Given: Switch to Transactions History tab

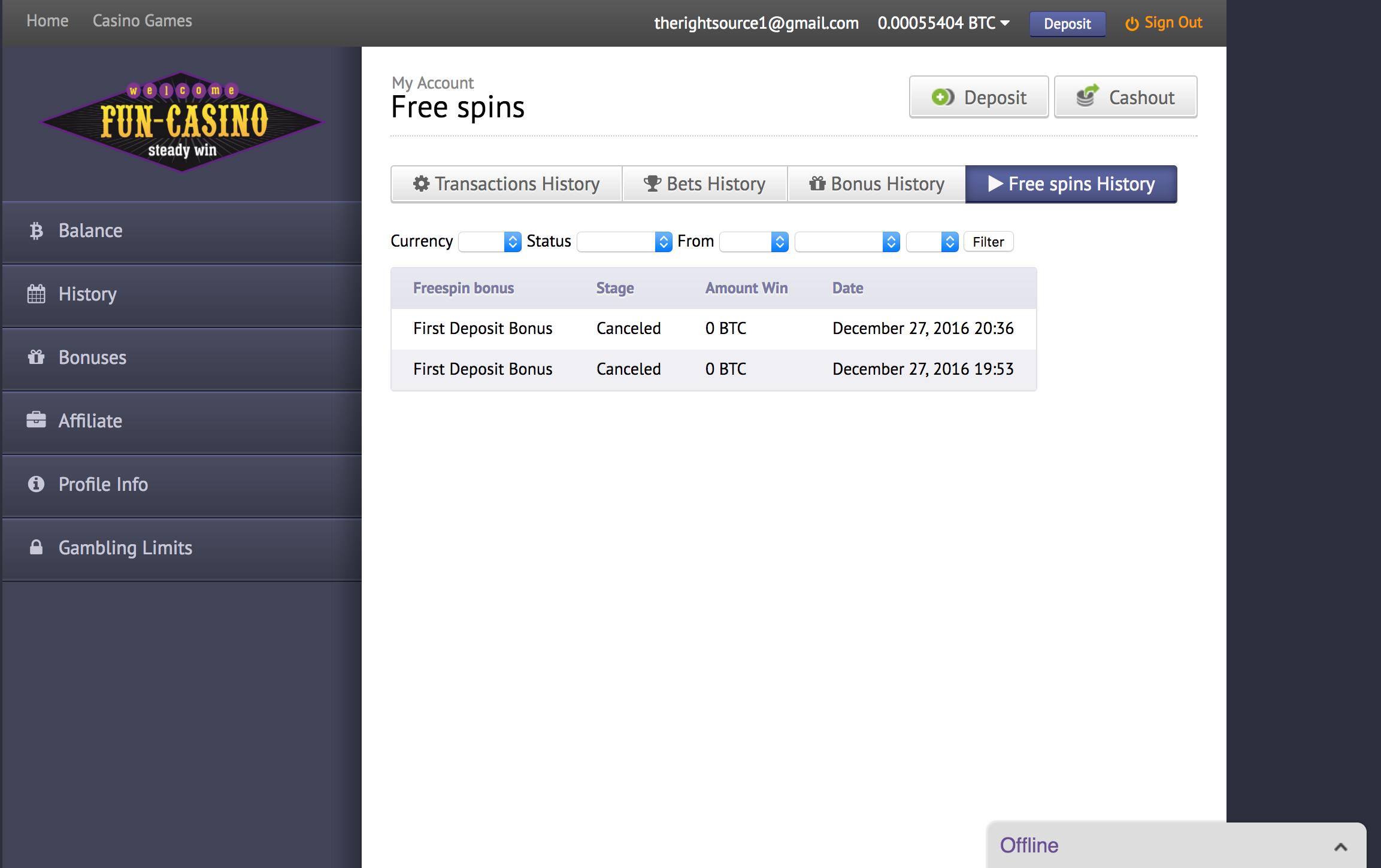Looking at the screenshot, I should point(507,184).
